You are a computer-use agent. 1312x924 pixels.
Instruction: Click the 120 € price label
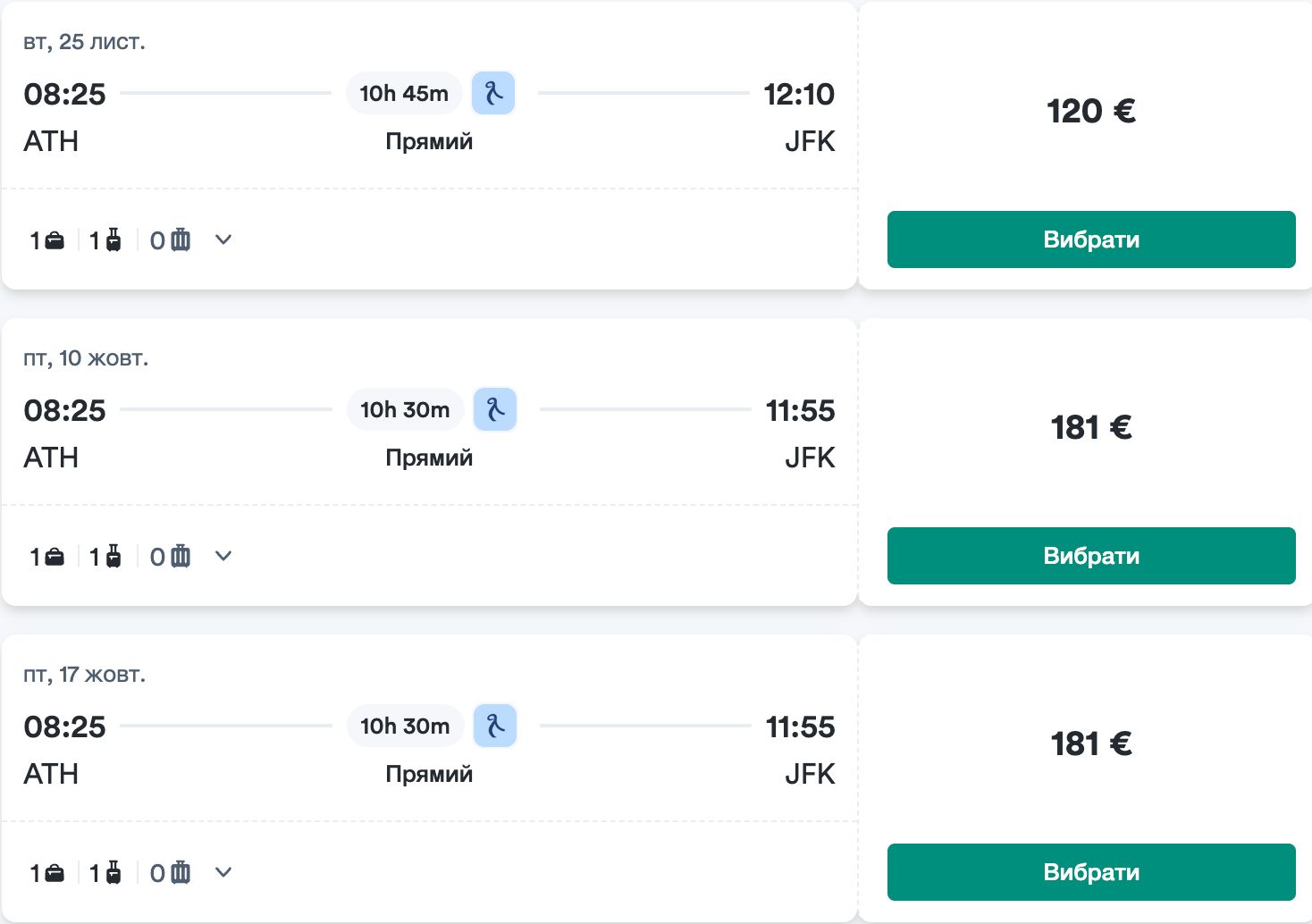coord(1090,112)
